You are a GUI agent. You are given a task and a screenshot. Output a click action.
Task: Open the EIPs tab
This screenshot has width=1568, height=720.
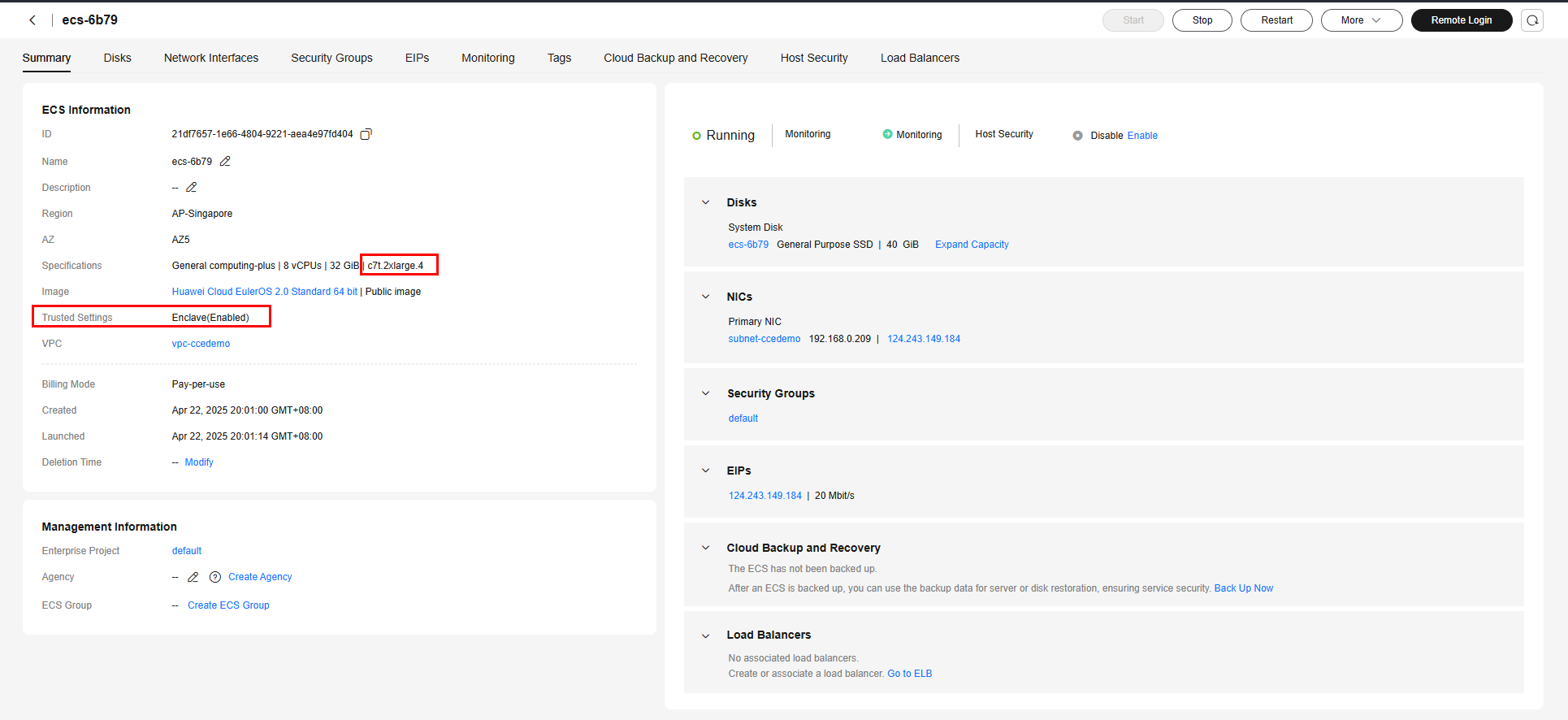(417, 58)
